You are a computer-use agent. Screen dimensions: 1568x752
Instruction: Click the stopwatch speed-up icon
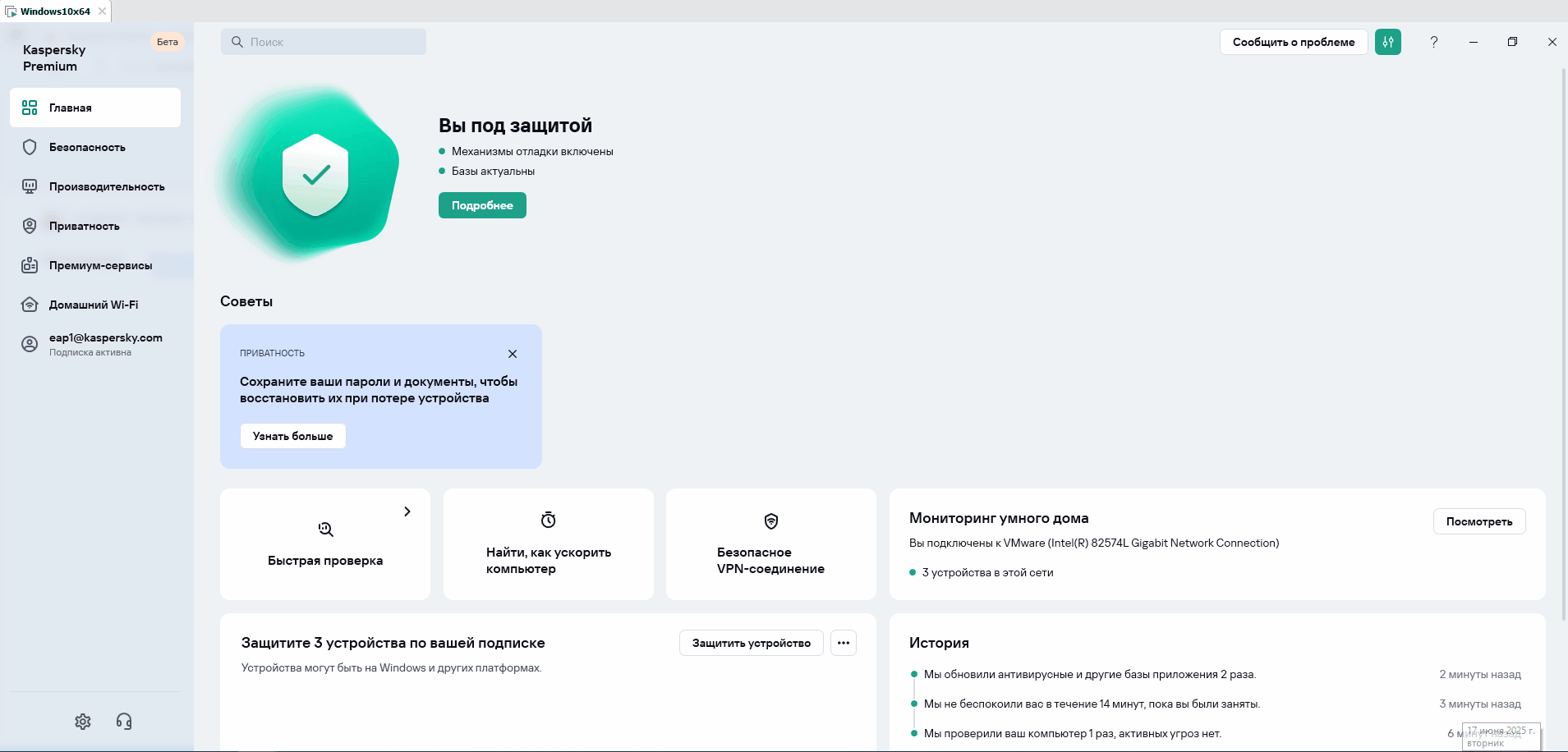tap(549, 520)
